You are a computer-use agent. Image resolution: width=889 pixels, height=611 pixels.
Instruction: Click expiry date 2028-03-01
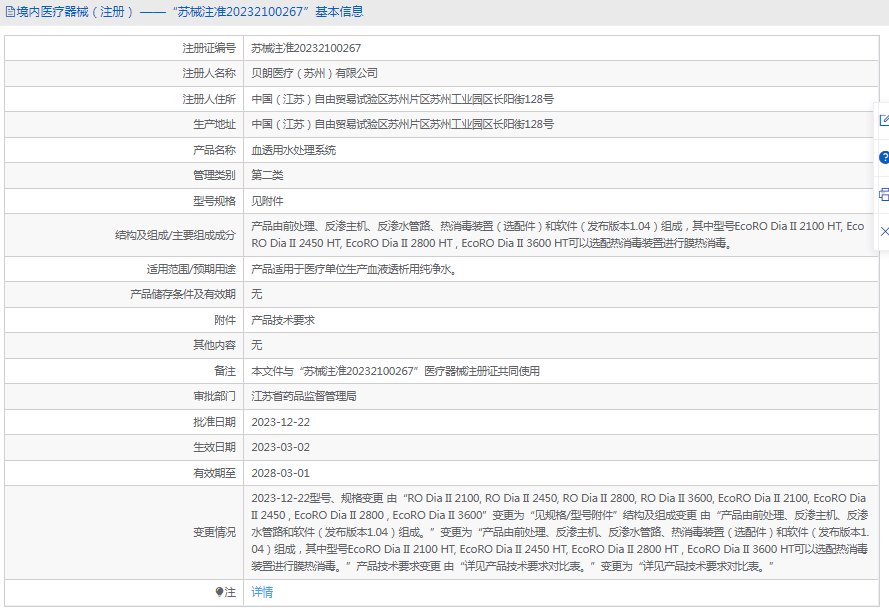click(x=281, y=473)
